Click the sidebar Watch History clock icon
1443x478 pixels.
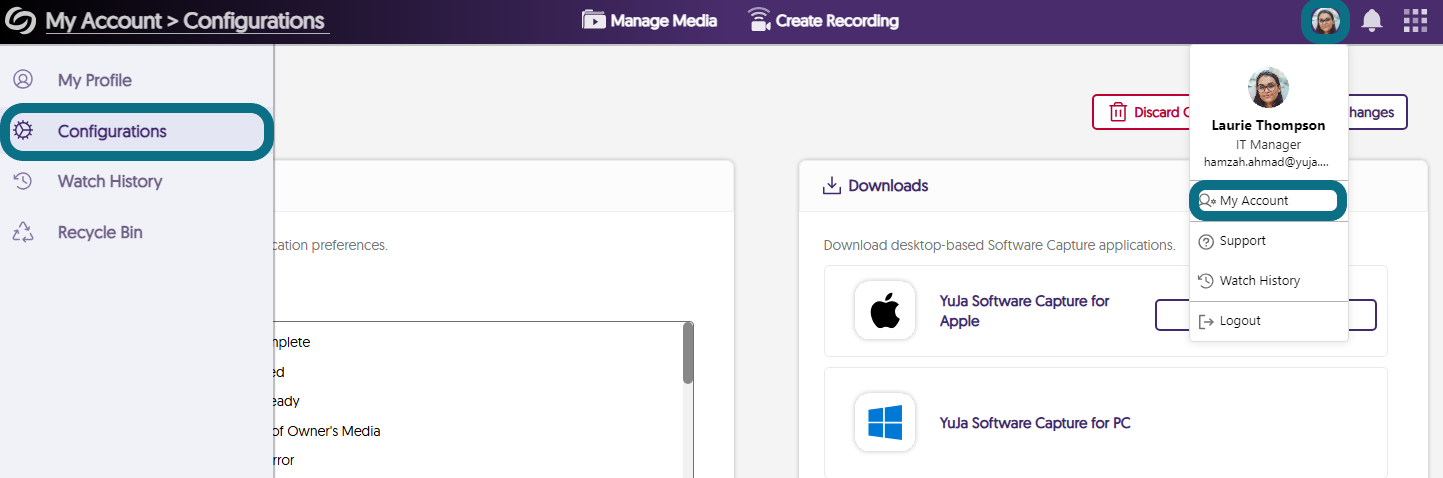(x=23, y=181)
